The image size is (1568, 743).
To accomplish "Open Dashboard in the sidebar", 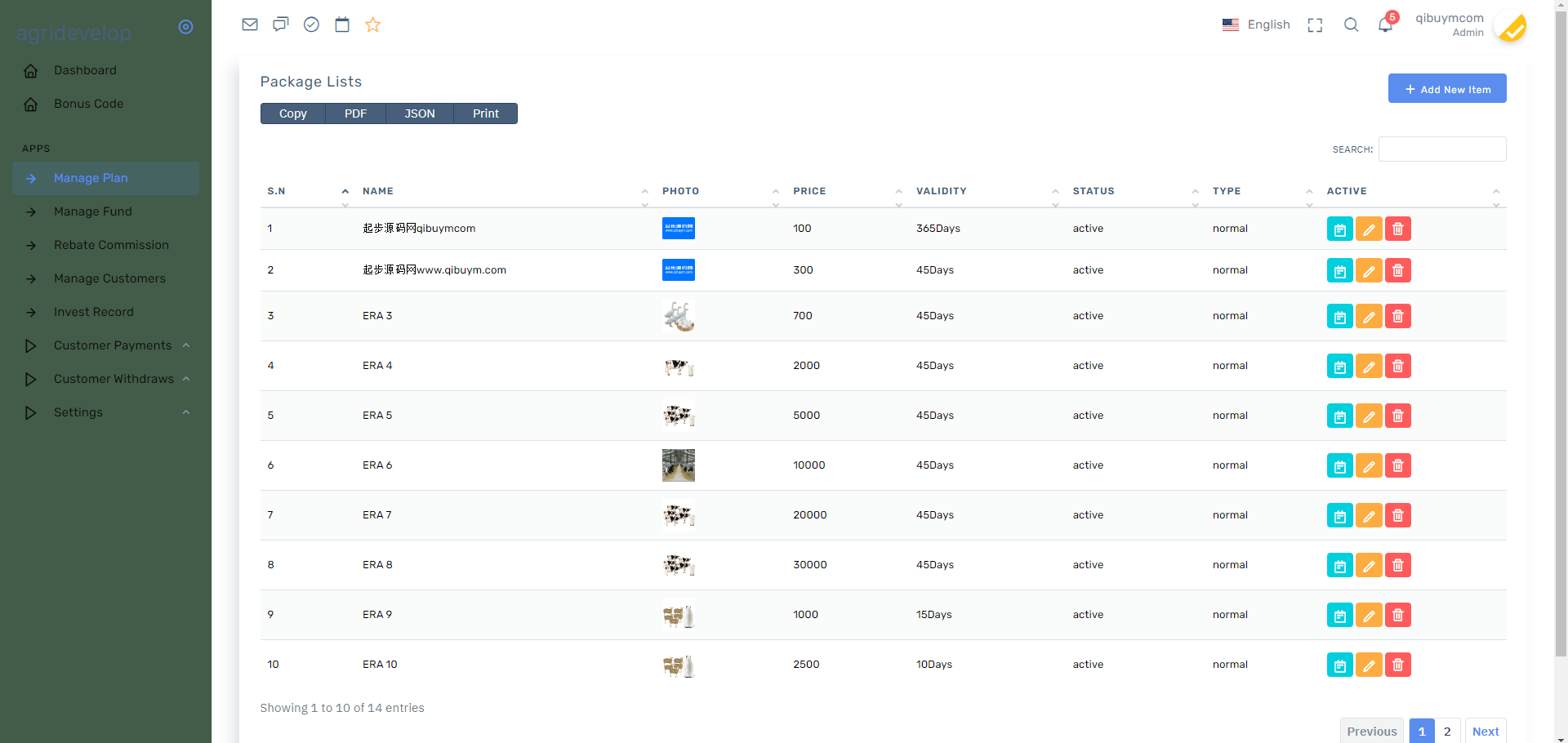I will click(106, 70).
